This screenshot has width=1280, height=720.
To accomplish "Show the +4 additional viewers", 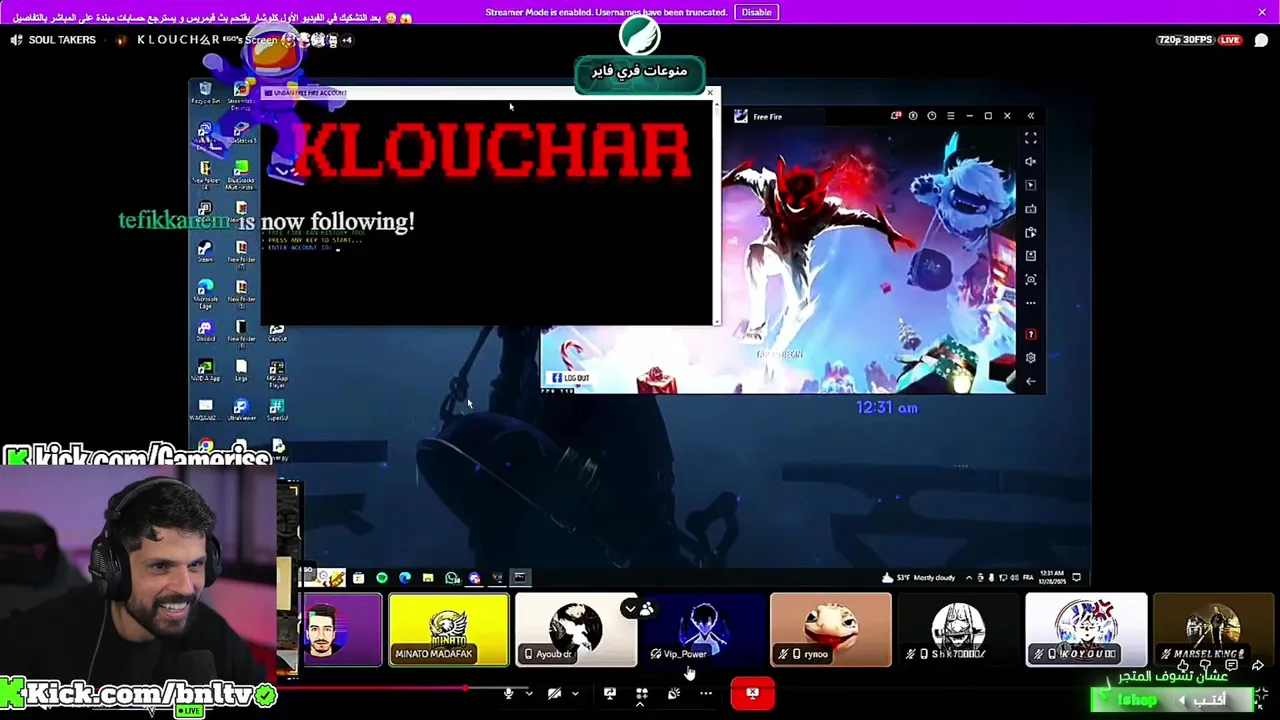I will tap(346, 40).
